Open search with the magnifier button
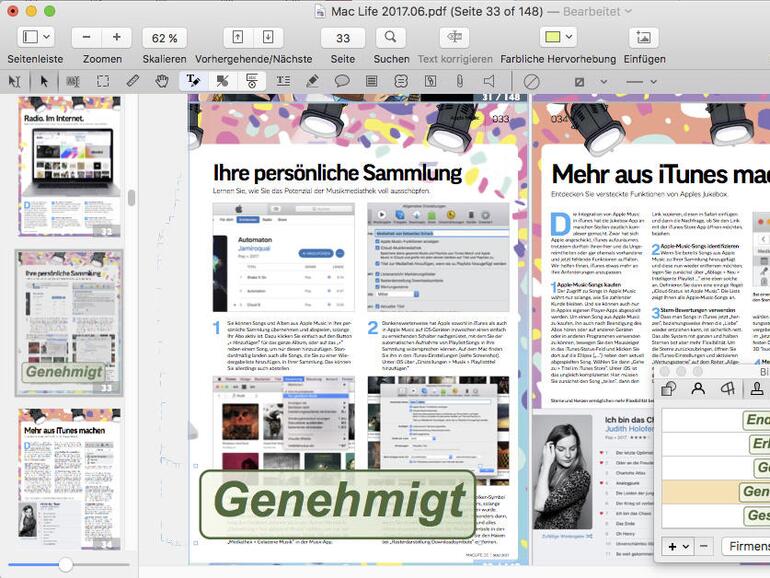The image size is (770, 578). pyautogui.click(x=391, y=37)
